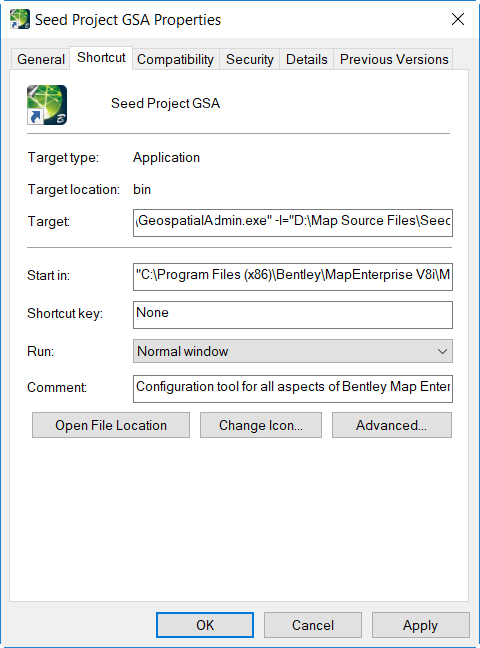
Task: Expand the Run dropdown arrow
Action: tap(442, 351)
